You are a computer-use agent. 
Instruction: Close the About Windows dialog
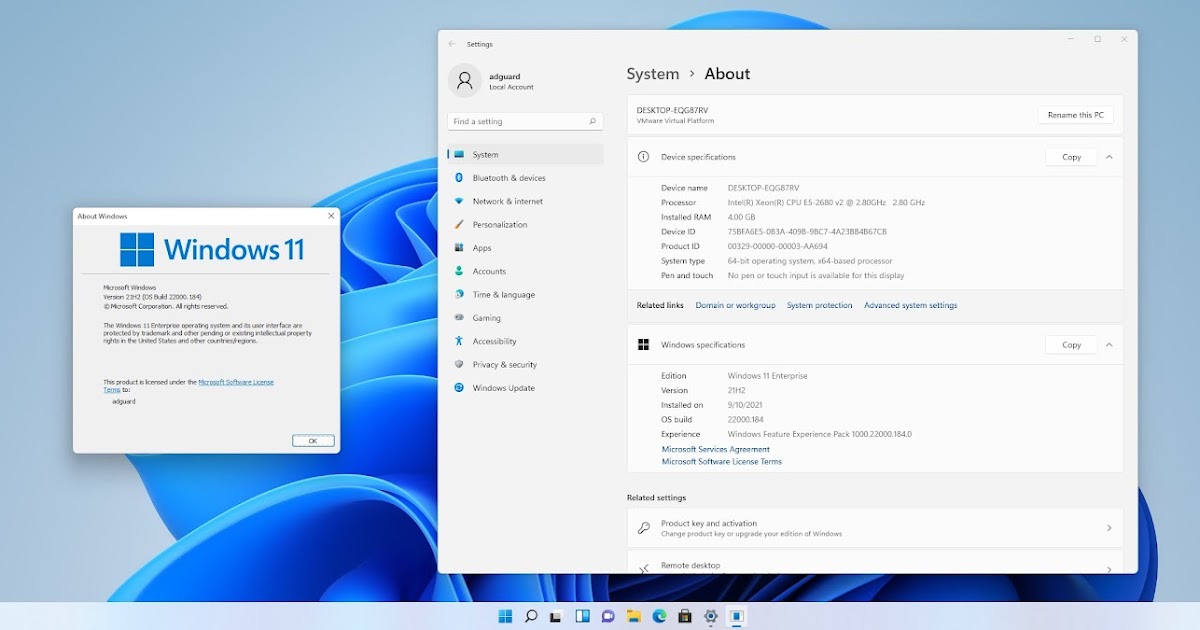[331, 215]
